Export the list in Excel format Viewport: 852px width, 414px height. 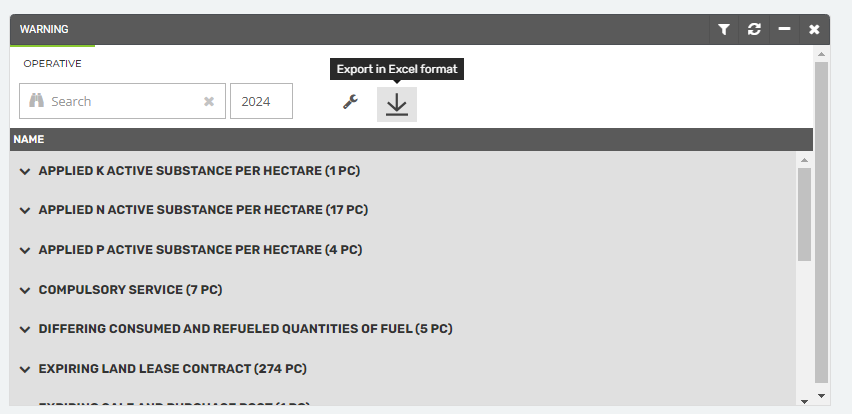(397, 104)
